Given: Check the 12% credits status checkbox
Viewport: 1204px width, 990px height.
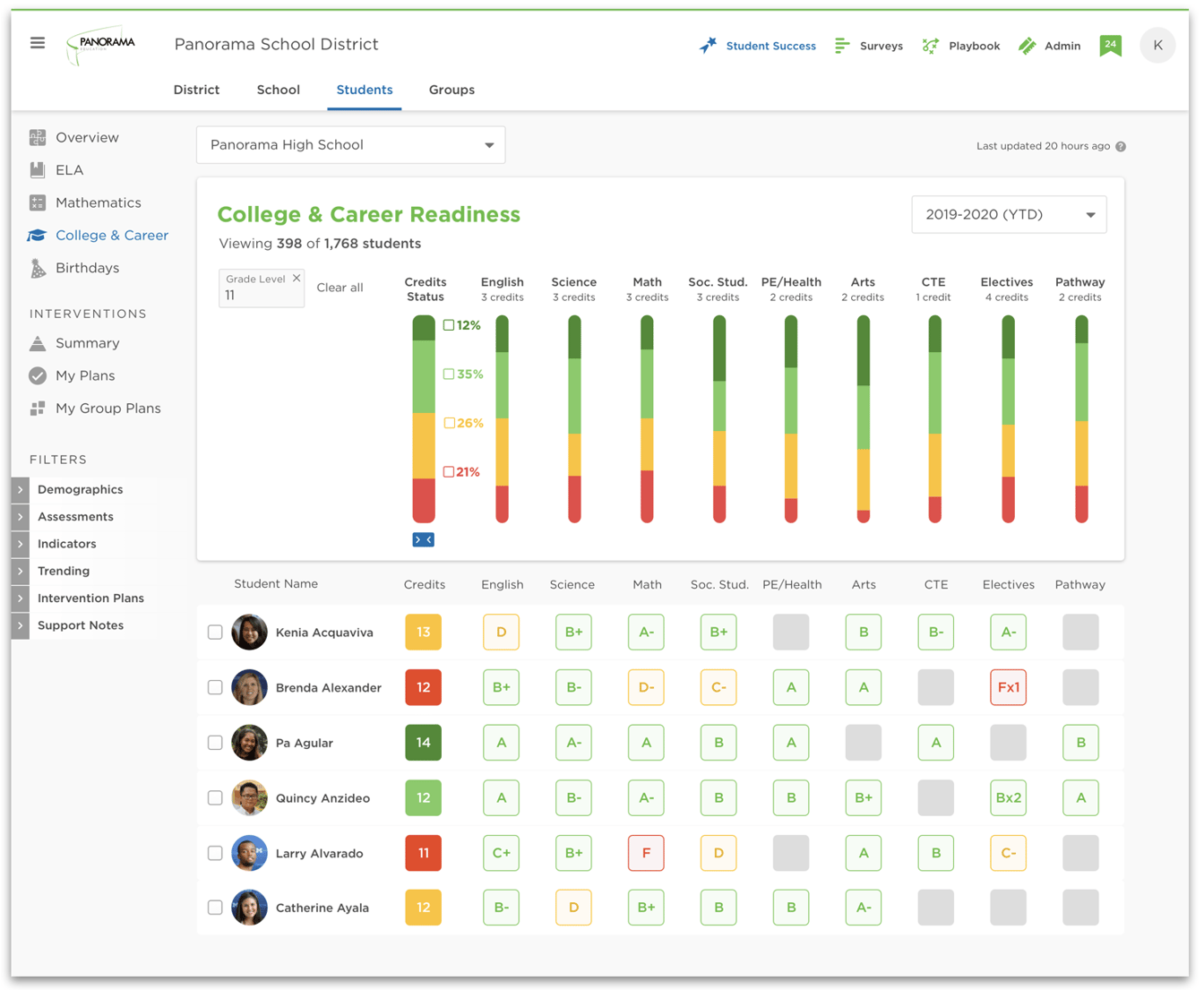Looking at the screenshot, I should [449, 325].
